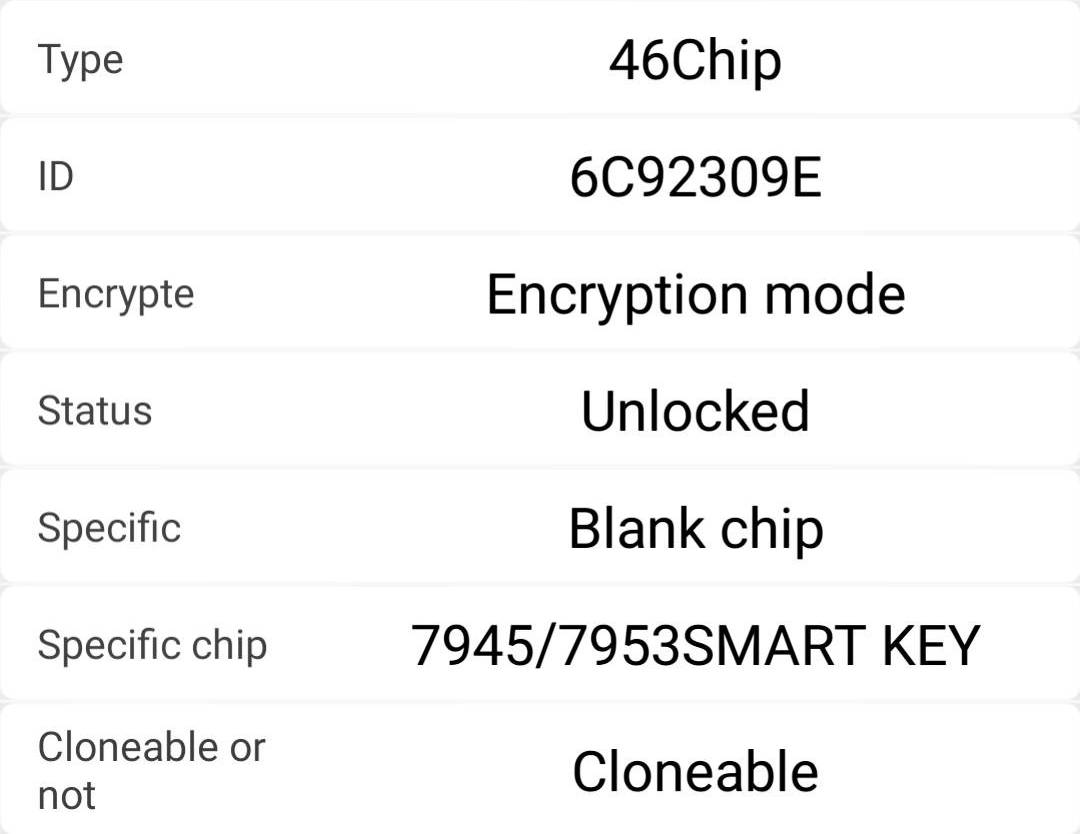1080x834 pixels.
Task: Tap the Cloneable result value
Action: pyautogui.click(x=695, y=772)
